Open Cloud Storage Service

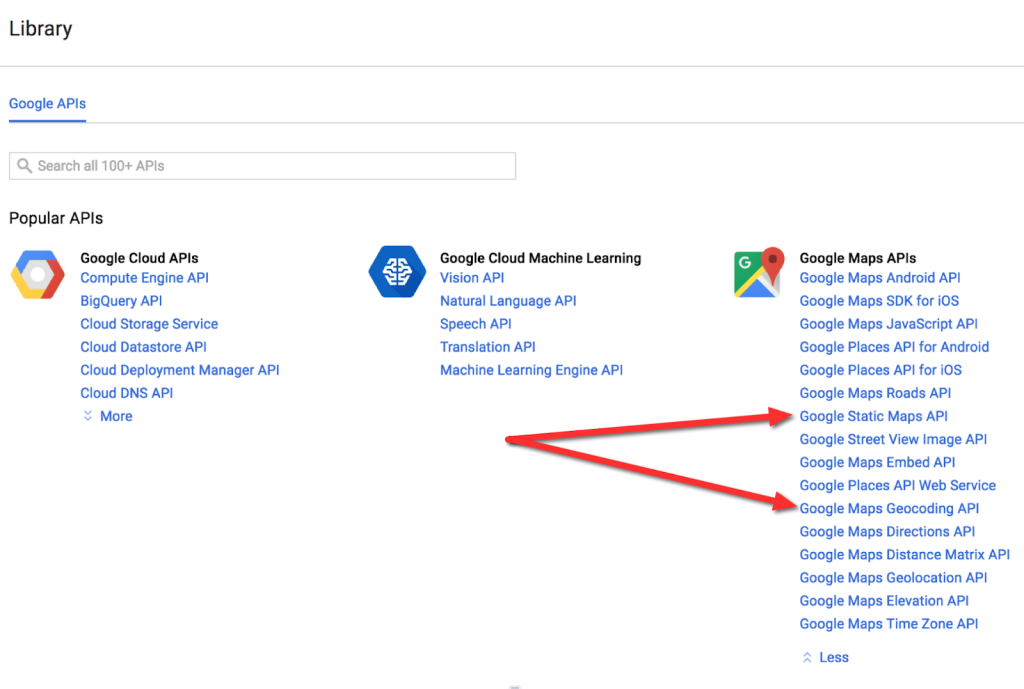click(149, 324)
